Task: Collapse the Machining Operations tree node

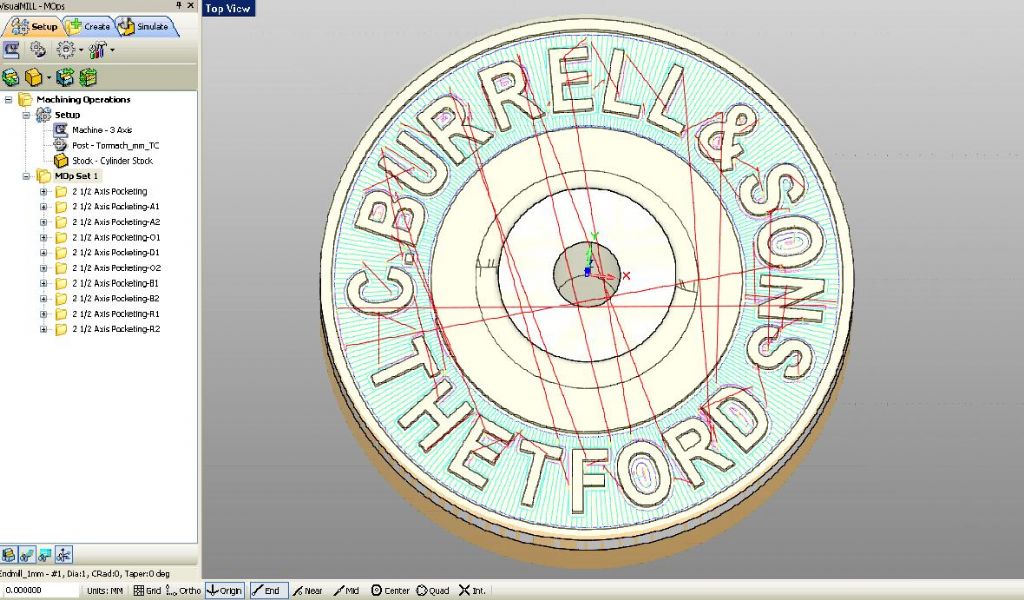Action: coord(8,100)
